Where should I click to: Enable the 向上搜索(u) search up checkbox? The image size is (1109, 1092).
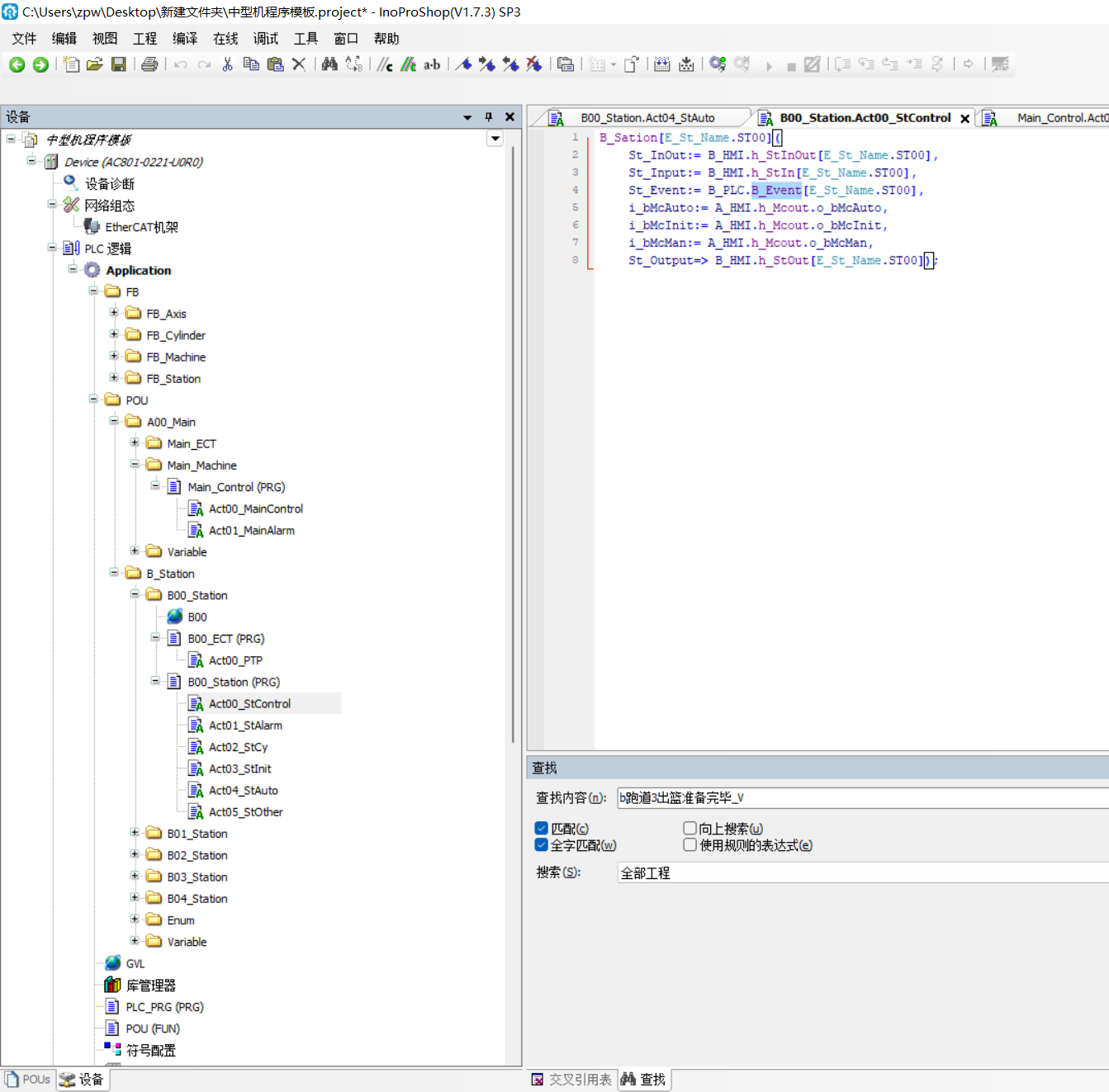pyautogui.click(x=690, y=828)
